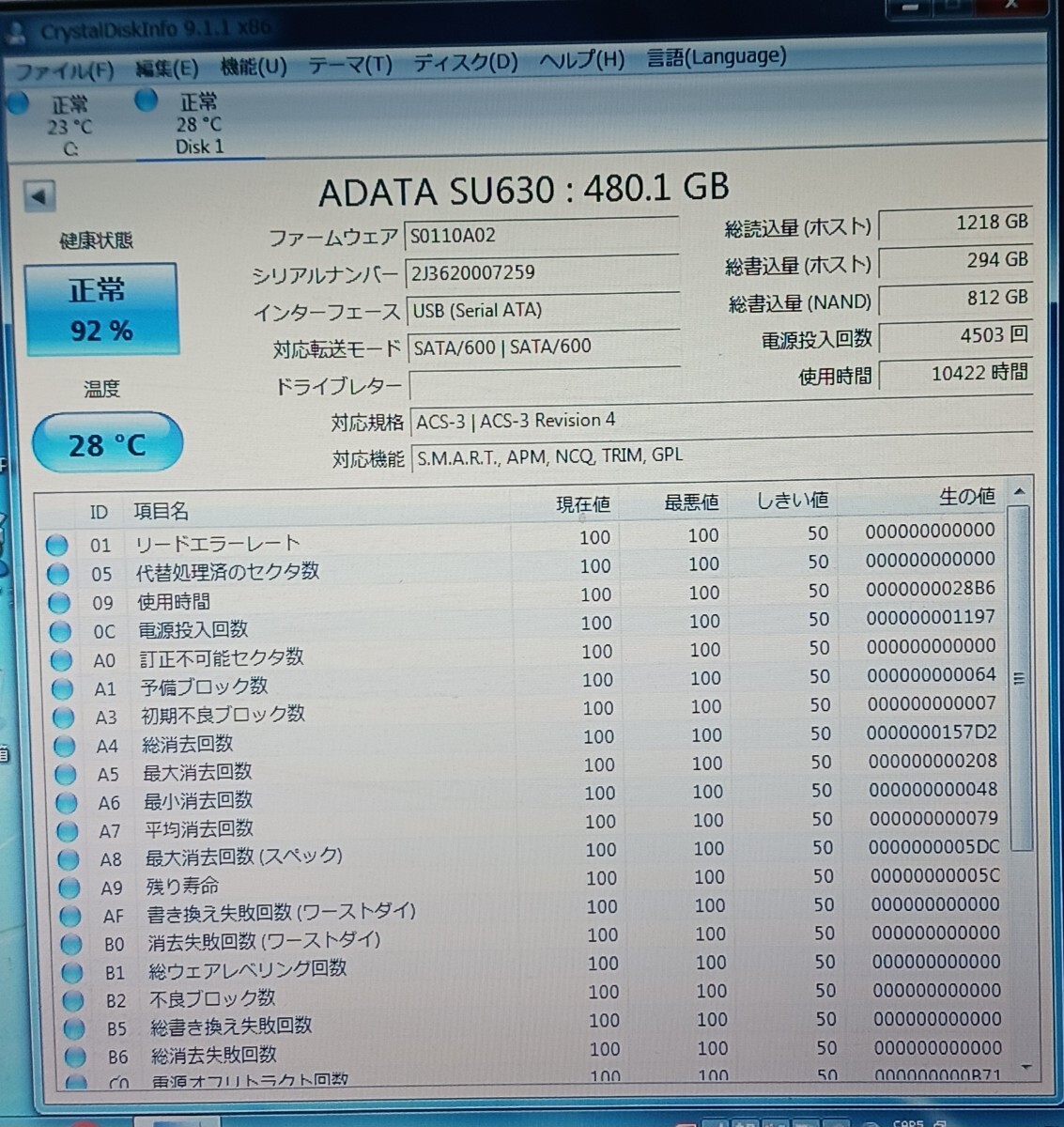Click the attribute list scrollbar thumb

click(1021, 678)
